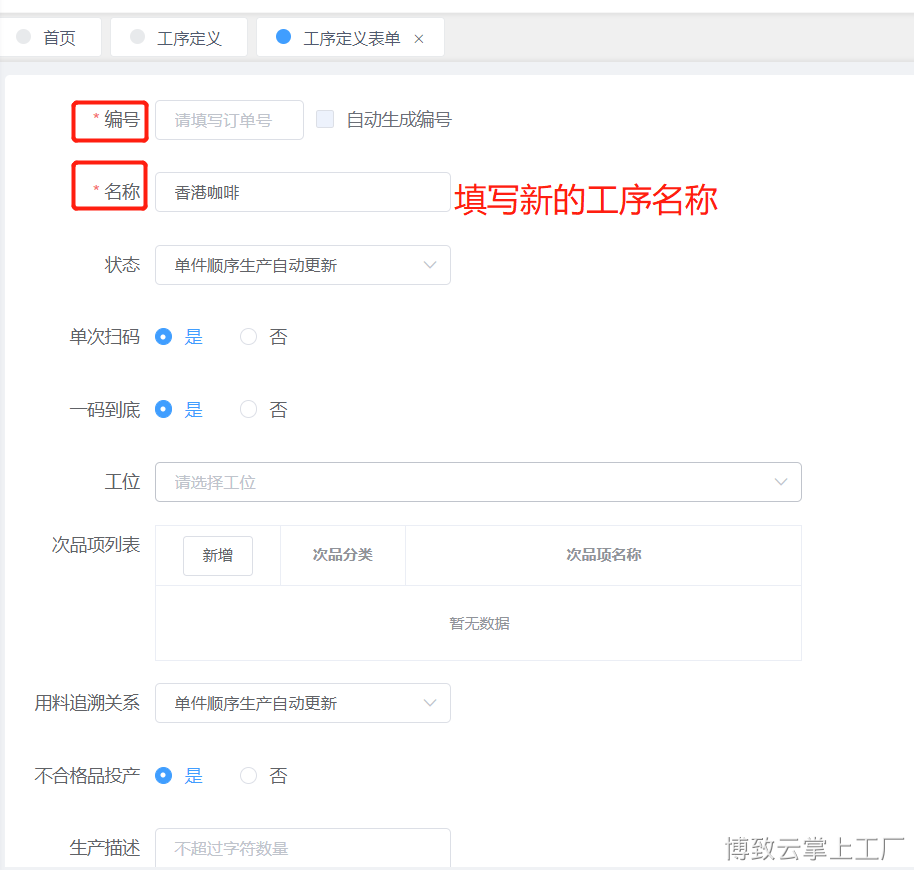Click the 次品分类 column header
Image resolution: width=914 pixels, height=870 pixels.
pyautogui.click(x=343, y=555)
